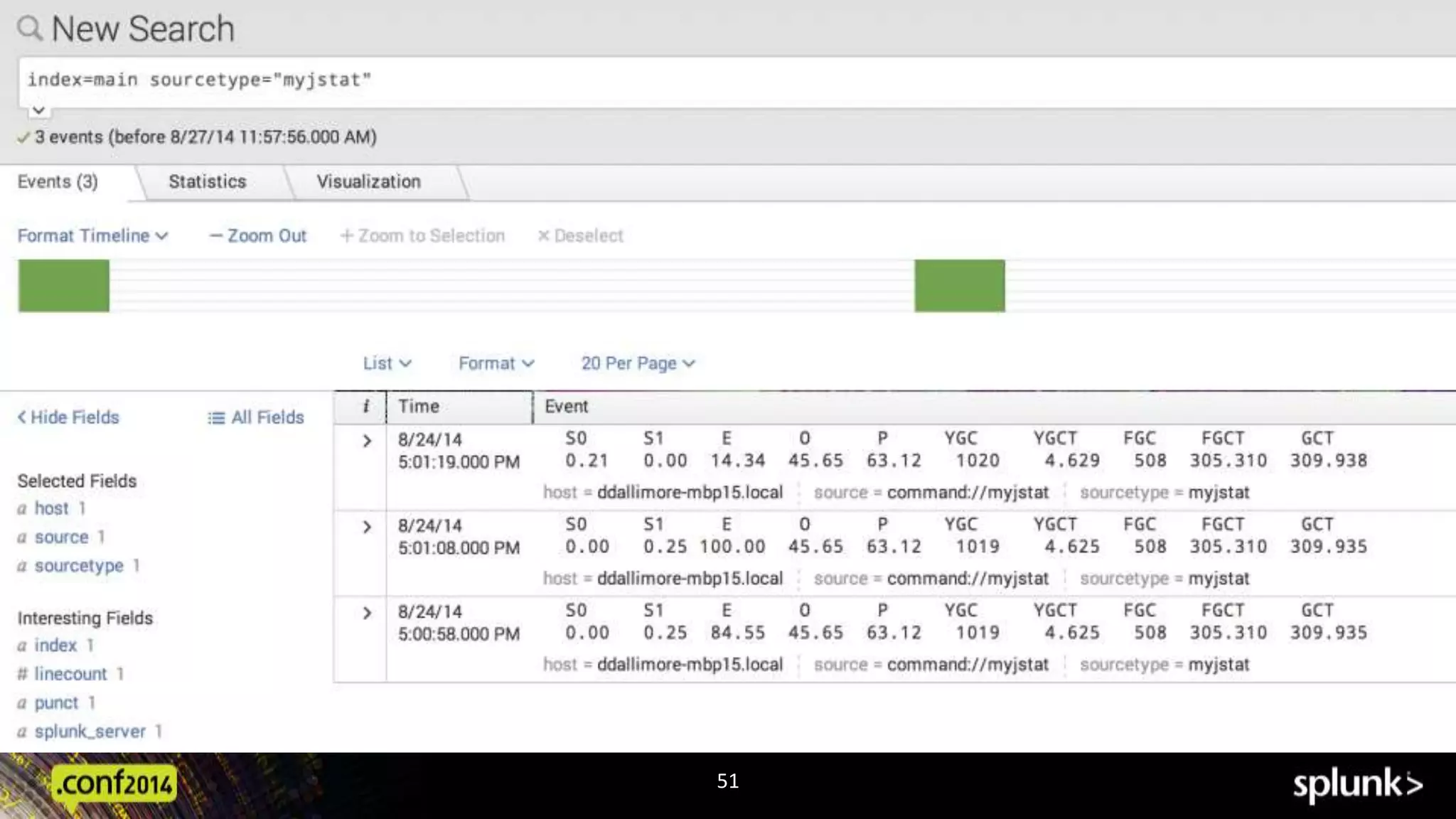Image resolution: width=1456 pixels, height=819 pixels.
Task: Open the Format Timeline dropdown
Action: [x=92, y=236]
